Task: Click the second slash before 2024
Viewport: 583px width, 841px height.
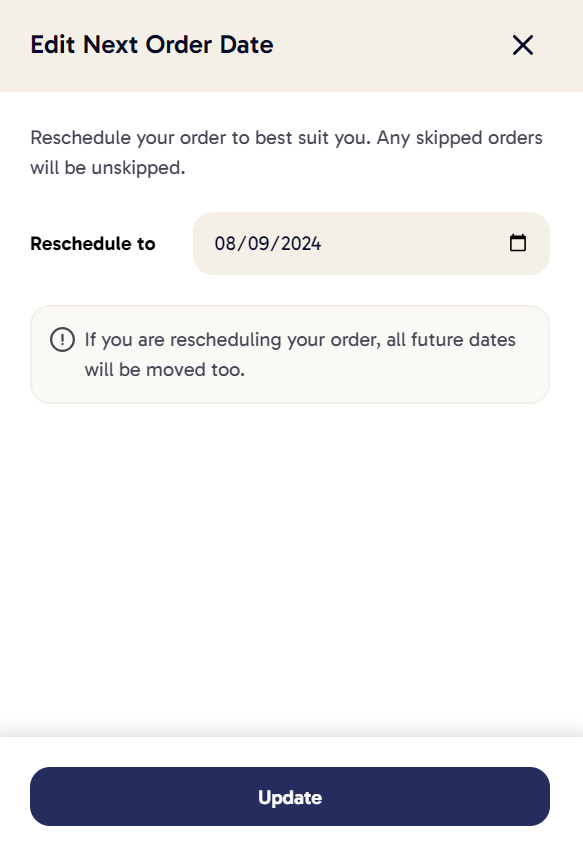Action: (x=275, y=244)
